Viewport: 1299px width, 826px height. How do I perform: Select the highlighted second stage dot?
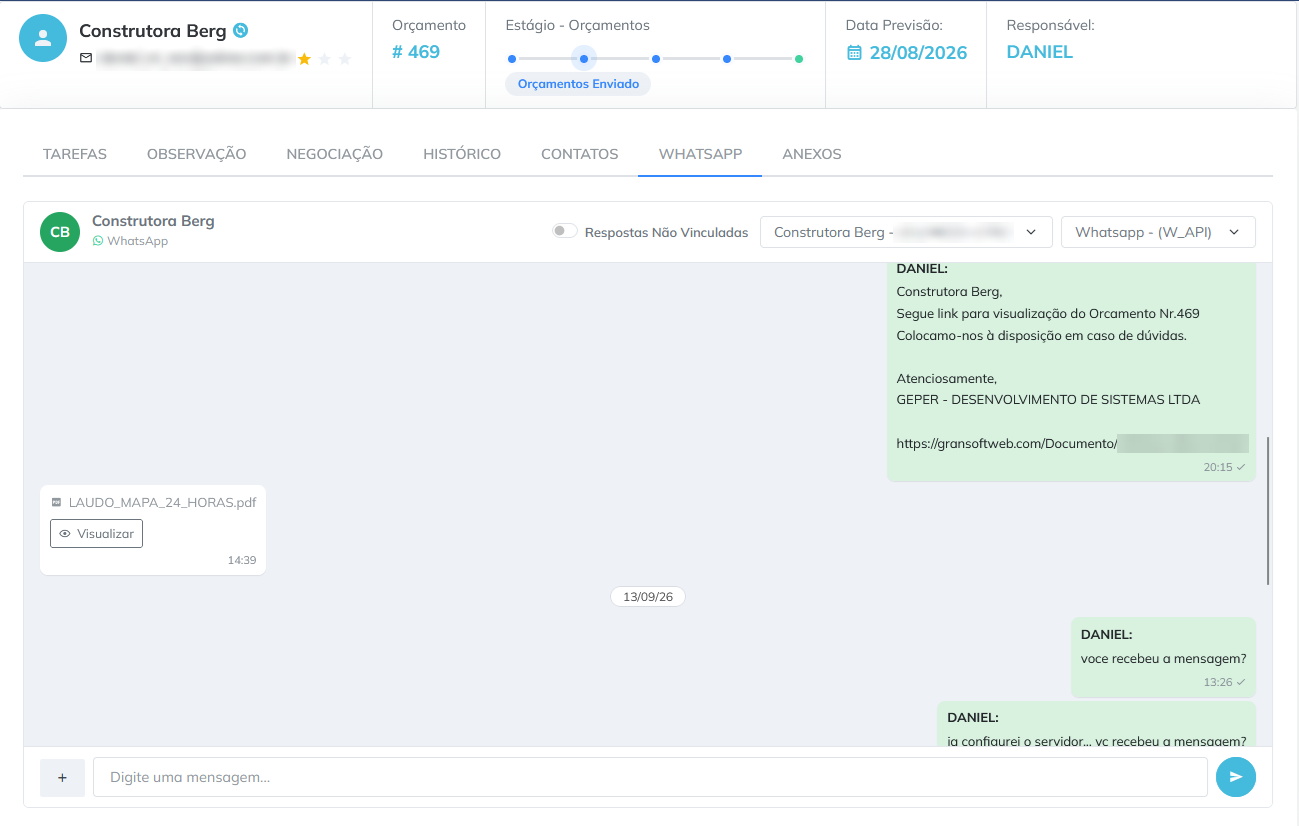point(584,59)
